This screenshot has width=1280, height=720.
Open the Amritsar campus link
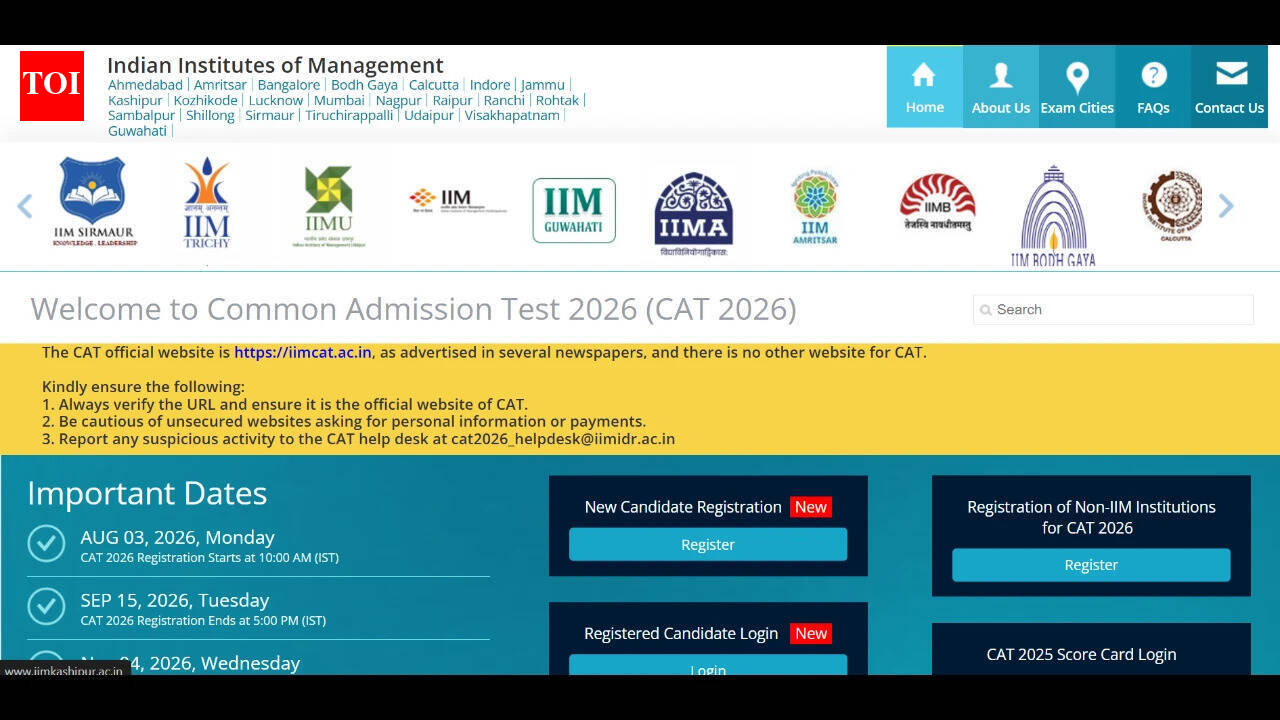(220, 85)
